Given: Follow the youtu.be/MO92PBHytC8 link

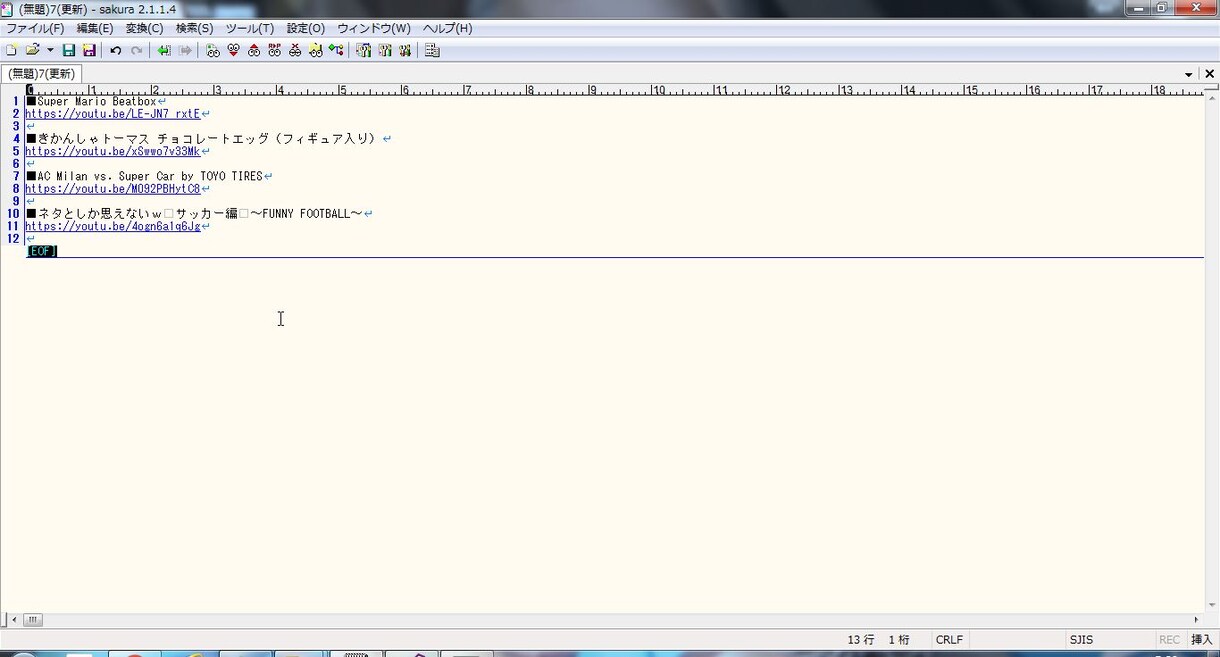Looking at the screenshot, I should coord(113,189).
